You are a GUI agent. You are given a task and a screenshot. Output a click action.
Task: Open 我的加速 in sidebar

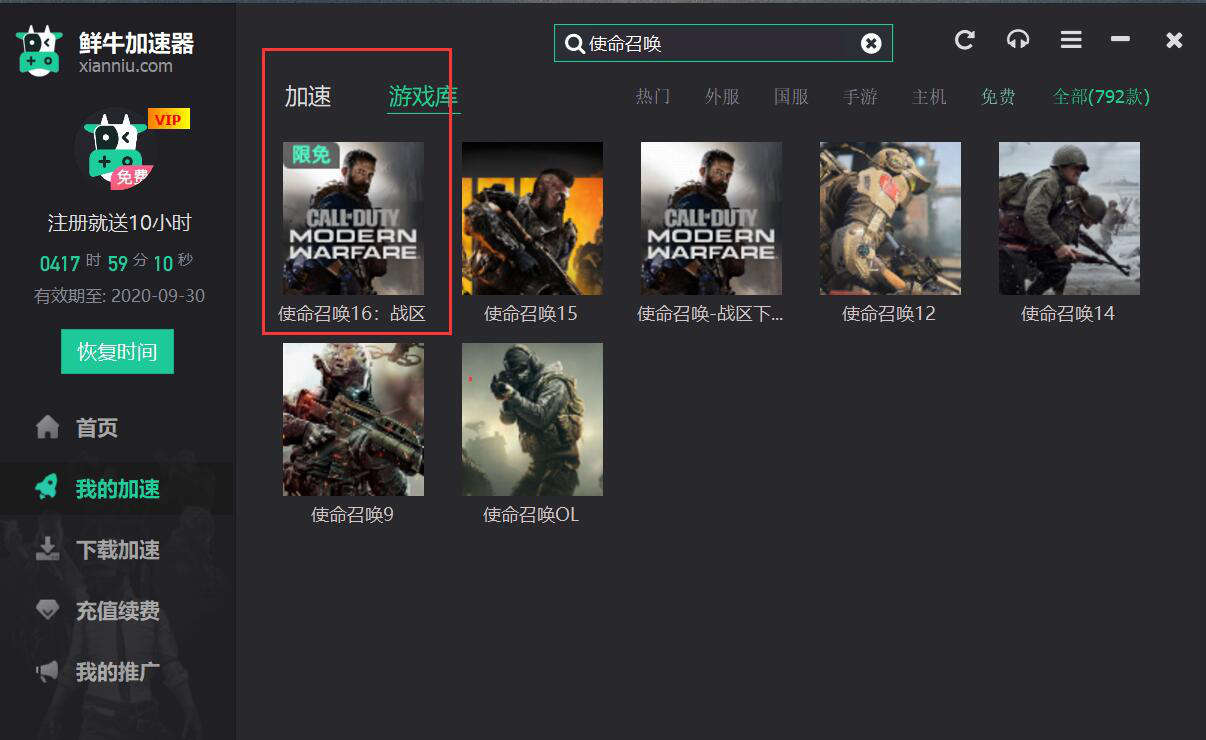pyautogui.click(x=117, y=489)
